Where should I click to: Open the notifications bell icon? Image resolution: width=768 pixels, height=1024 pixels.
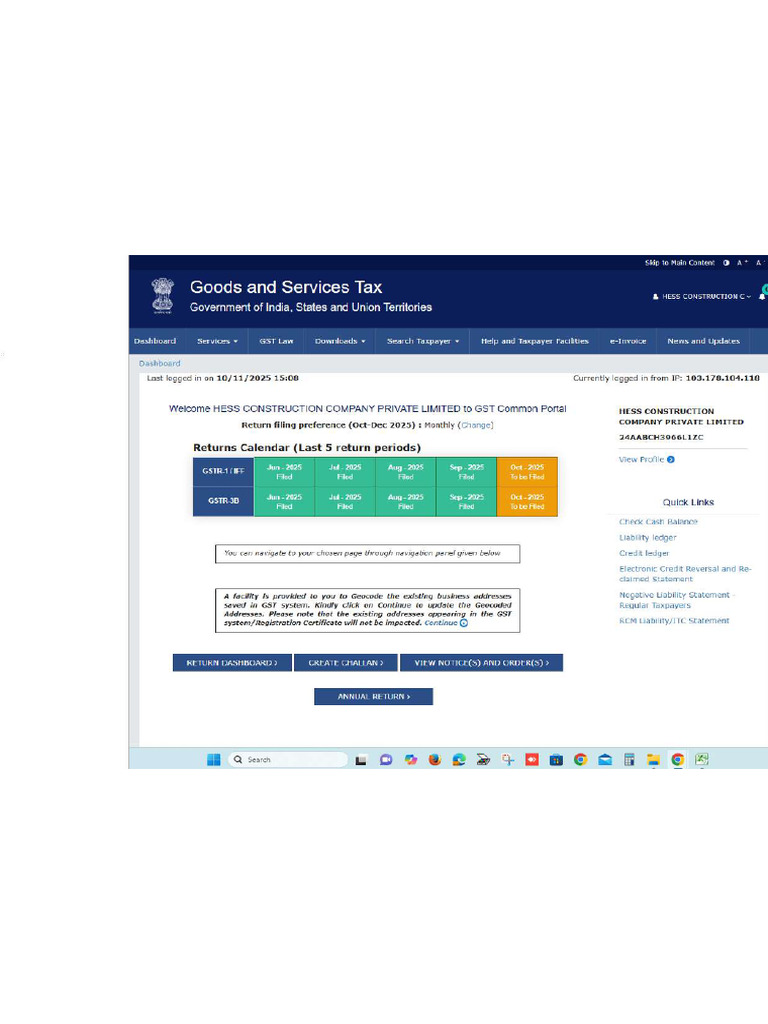[761, 296]
